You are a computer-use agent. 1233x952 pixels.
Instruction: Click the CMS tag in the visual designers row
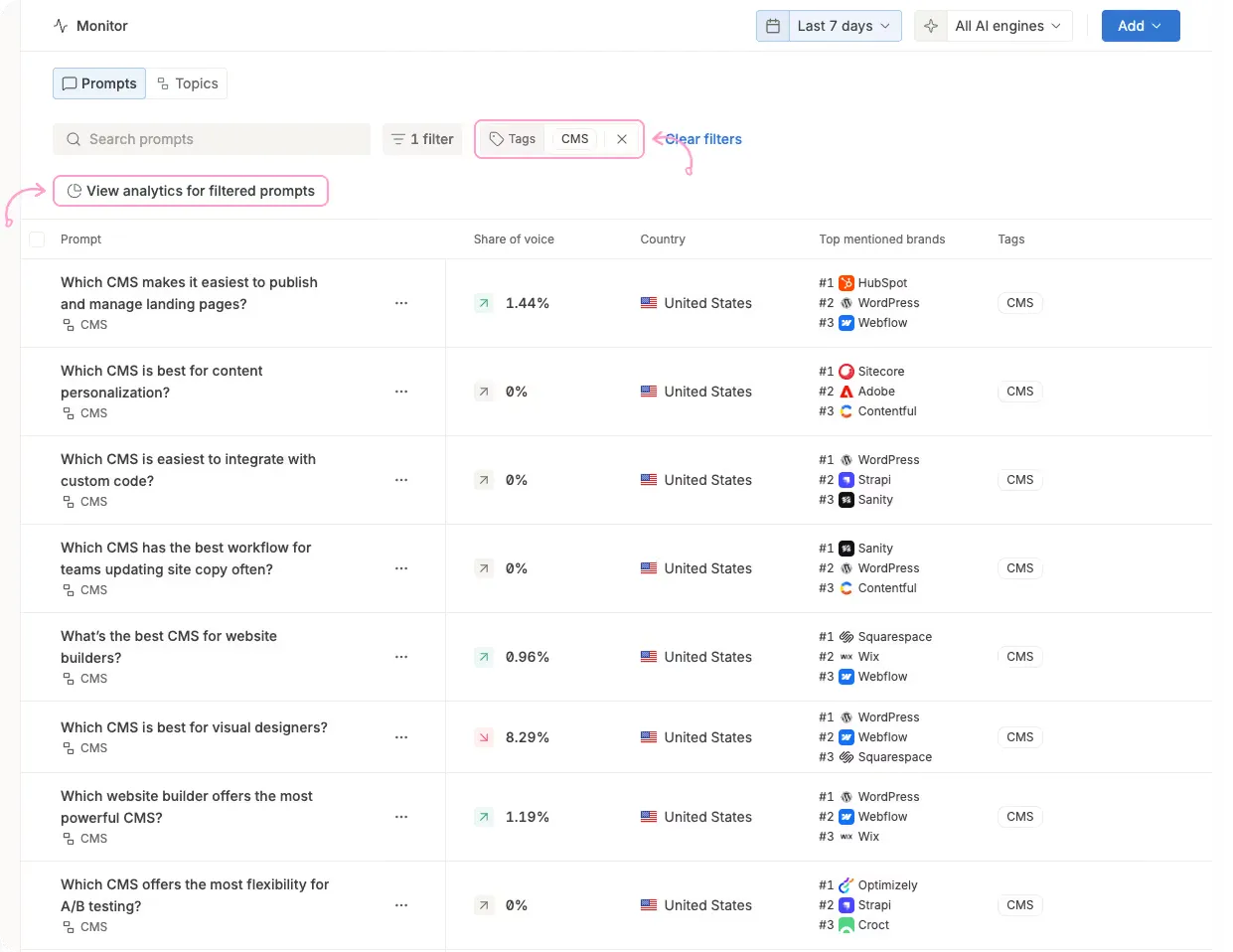pyautogui.click(x=1020, y=737)
